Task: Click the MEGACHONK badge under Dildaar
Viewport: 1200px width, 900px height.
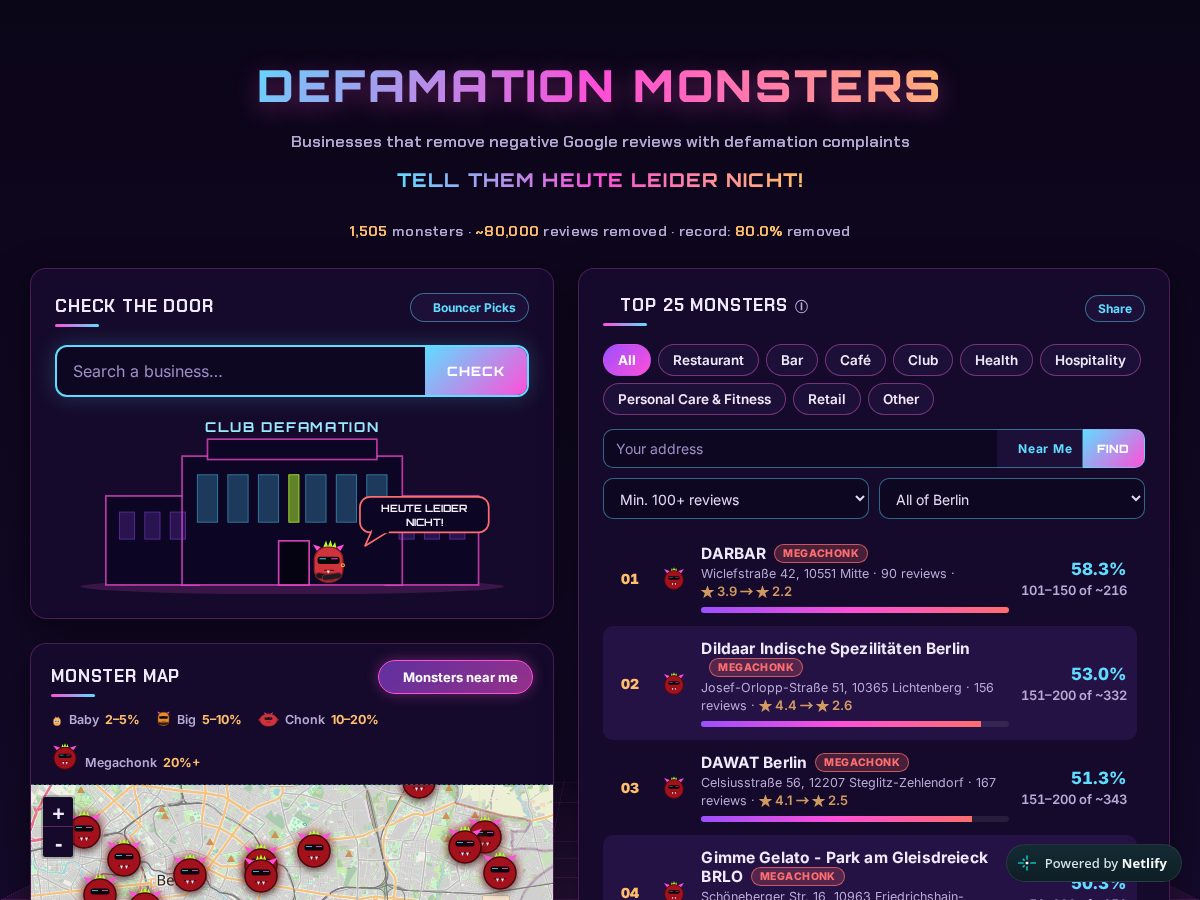Action: [756, 667]
